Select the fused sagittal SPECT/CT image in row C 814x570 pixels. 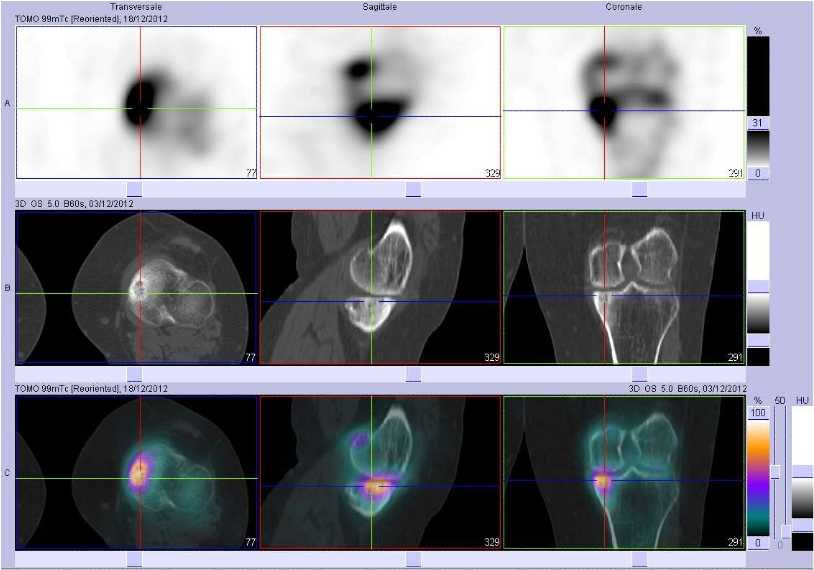(380, 472)
